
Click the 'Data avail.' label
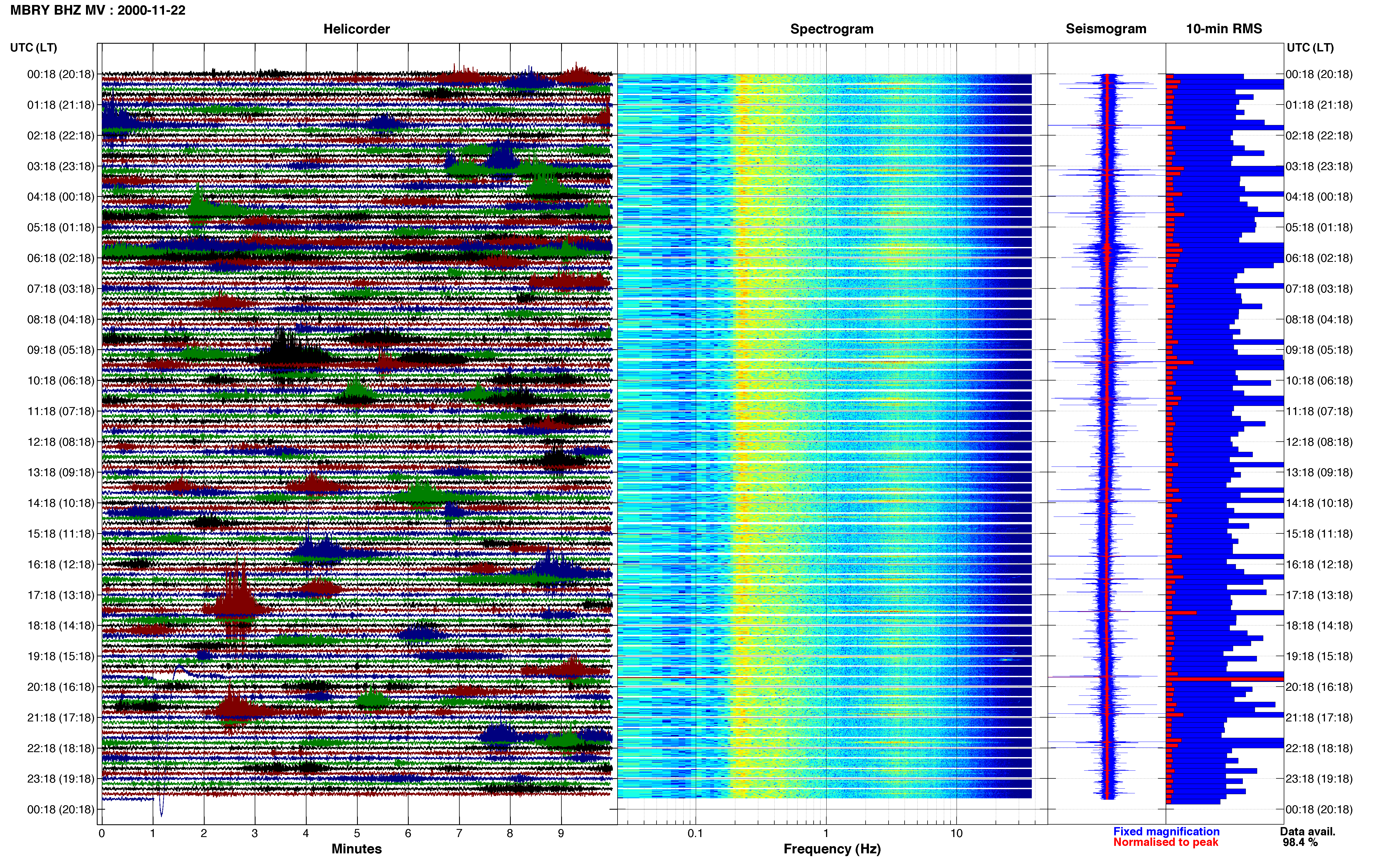(1308, 831)
